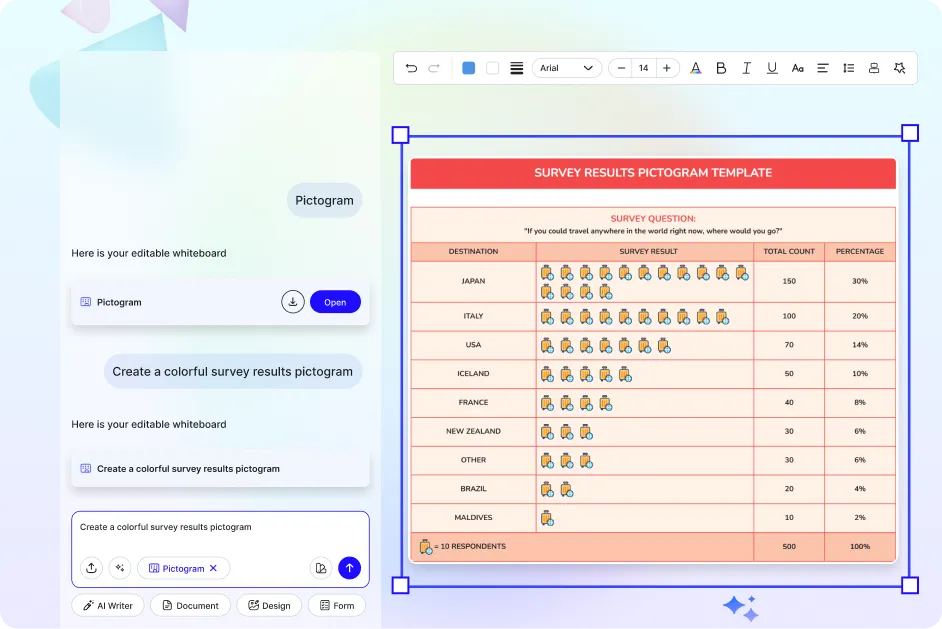Click the pin/magic icon at toolbar end

899,68
